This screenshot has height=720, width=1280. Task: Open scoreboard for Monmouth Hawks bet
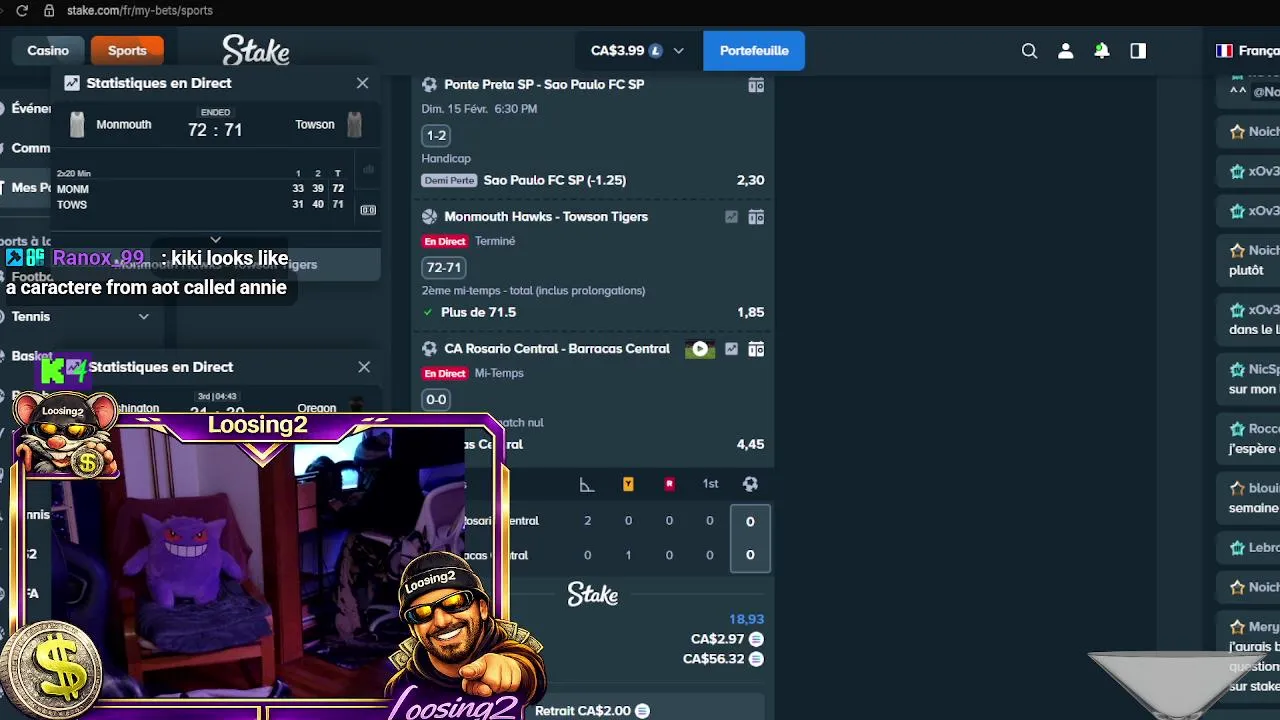pyautogui.click(x=756, y=217)
